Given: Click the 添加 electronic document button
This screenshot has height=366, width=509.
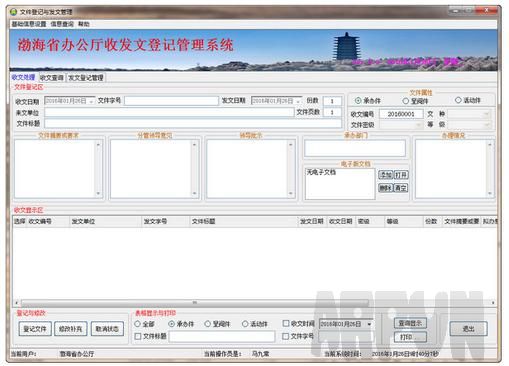Looking at the screenshot, I should 386,175.
